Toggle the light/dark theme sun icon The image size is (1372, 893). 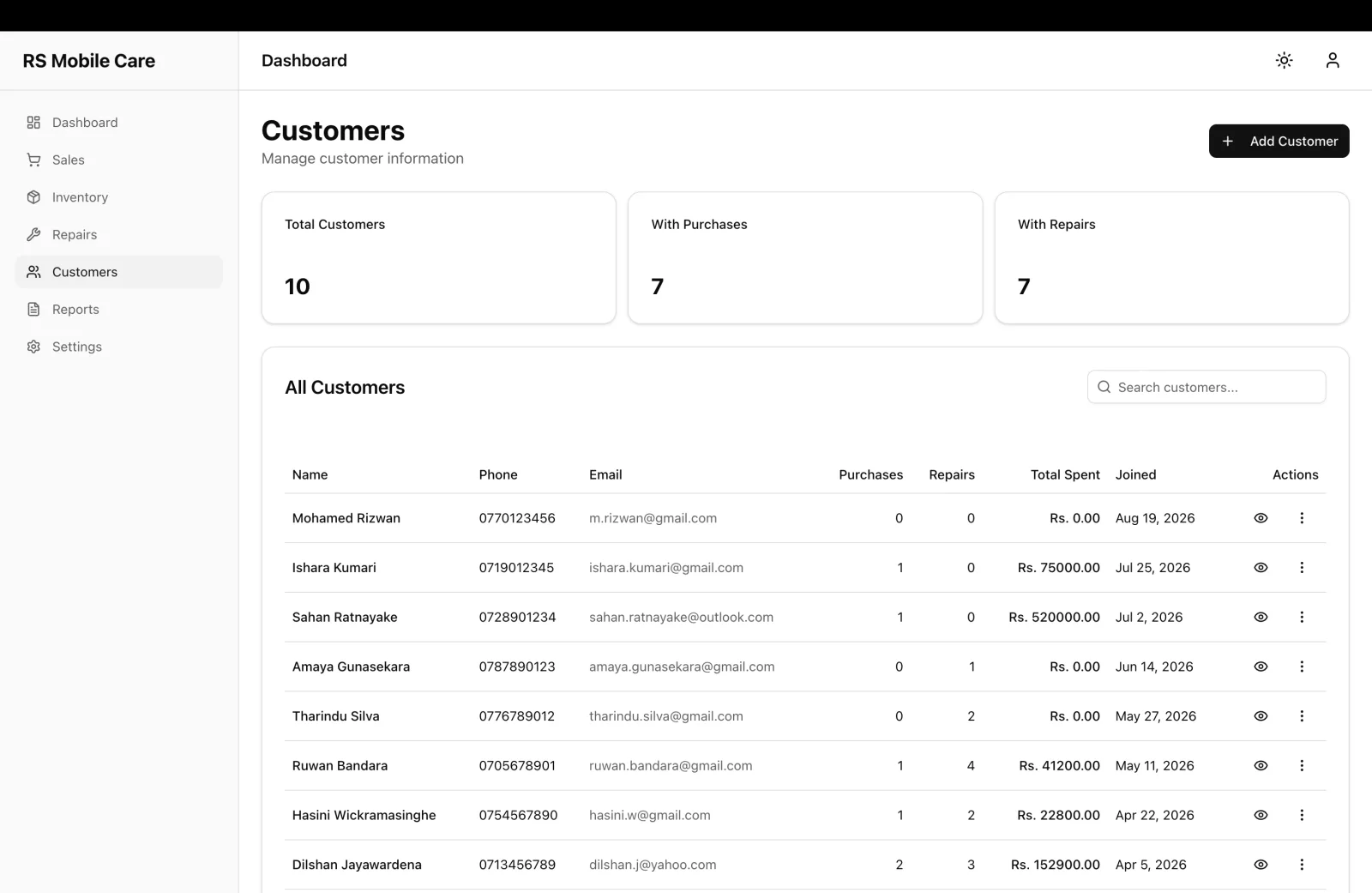click(1284, 60)
